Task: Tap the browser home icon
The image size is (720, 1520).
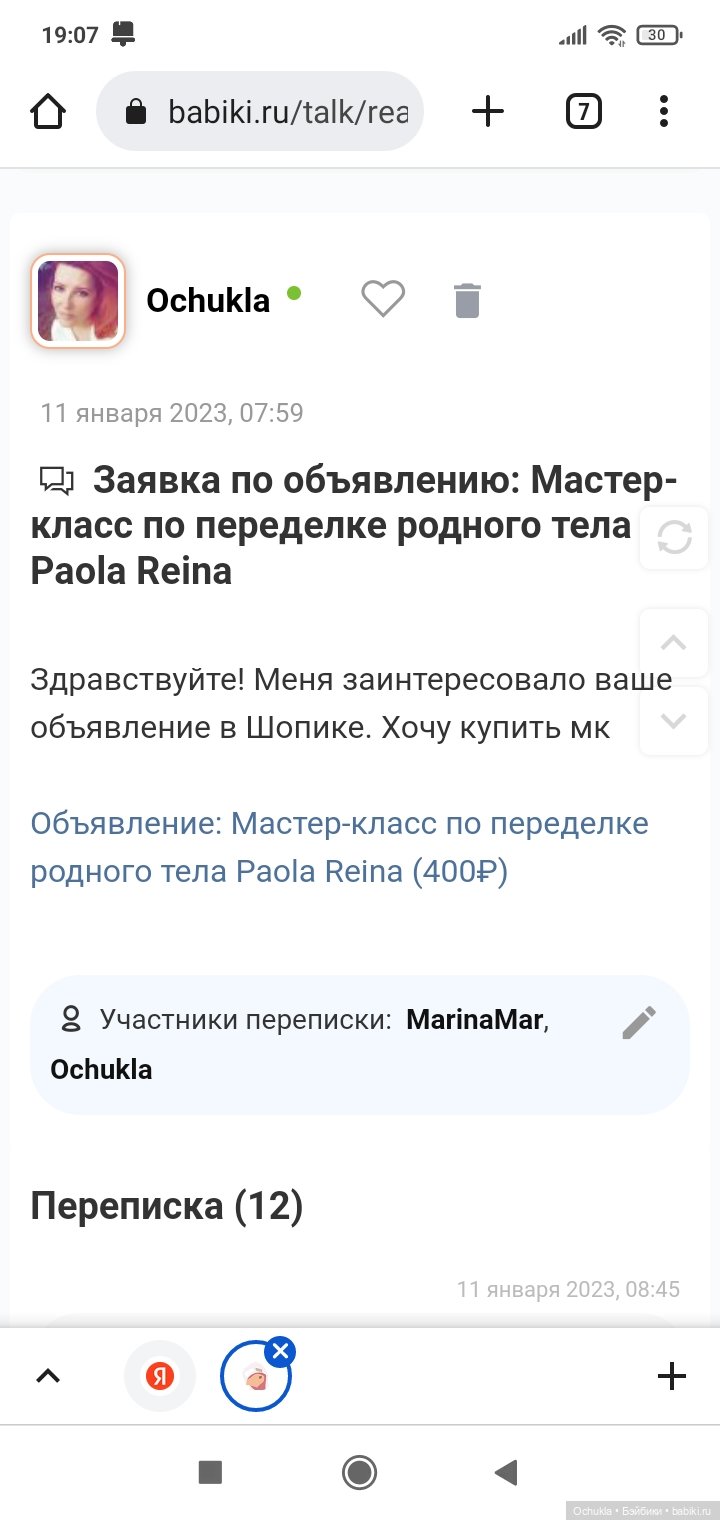Action: pos(48,112)
